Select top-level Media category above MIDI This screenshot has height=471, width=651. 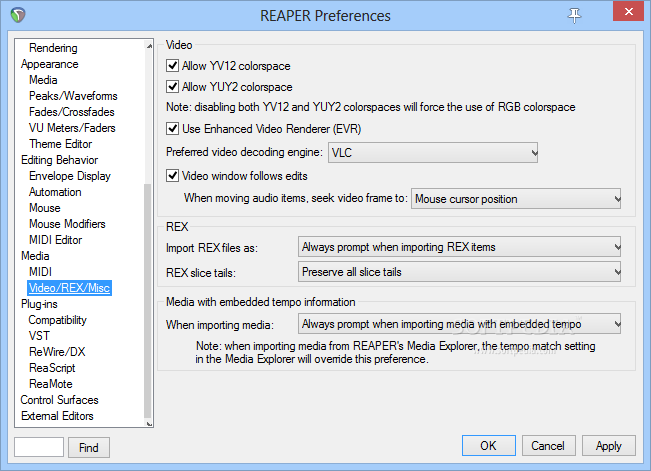[x=35, y=256]
